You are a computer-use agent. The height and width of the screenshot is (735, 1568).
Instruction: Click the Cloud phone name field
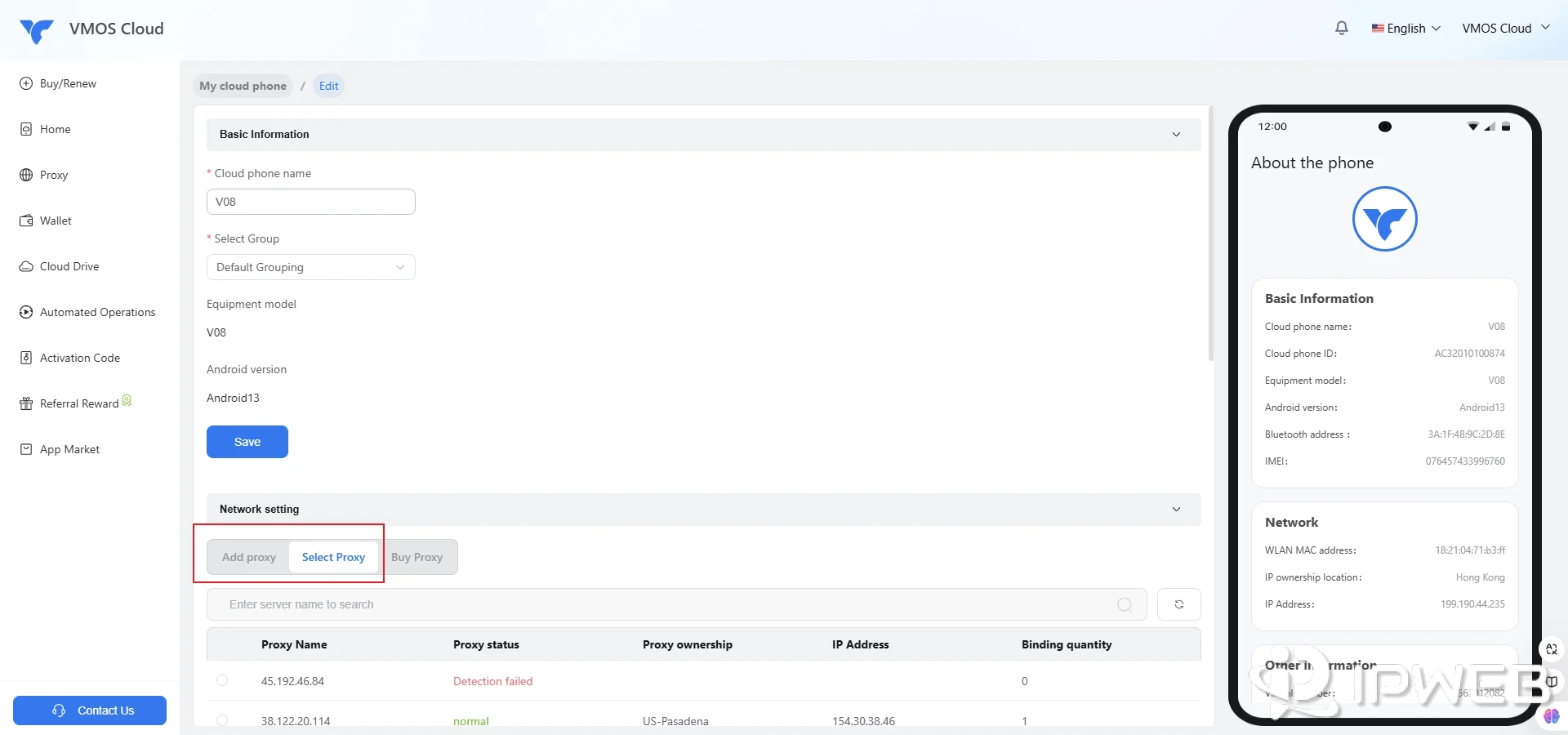(310, 202)
